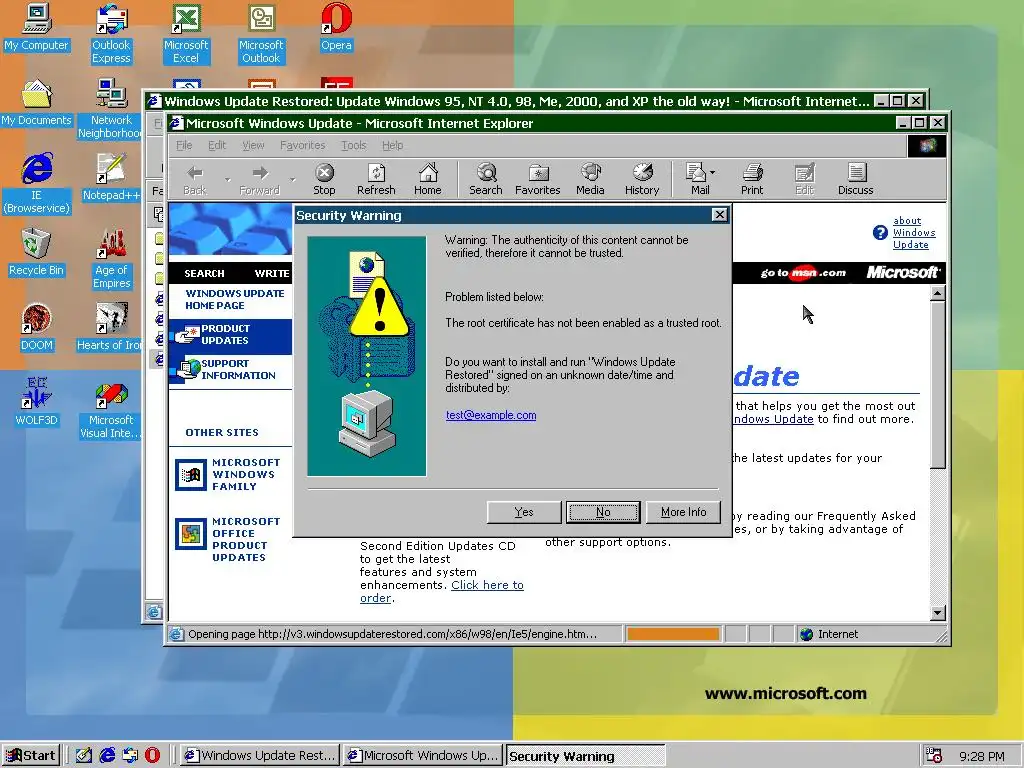Select IE (Browservice) desktop icon

coord(36,184)
